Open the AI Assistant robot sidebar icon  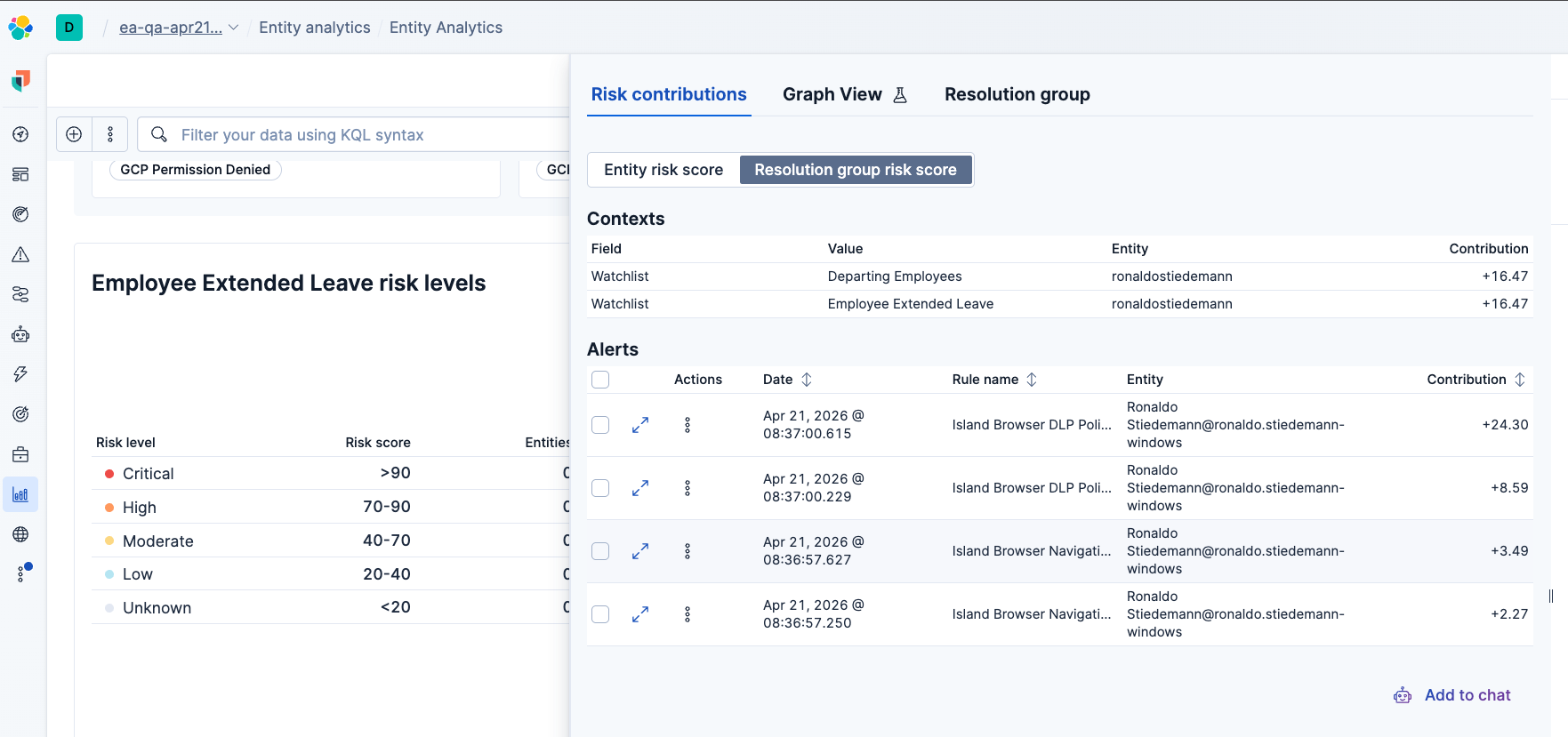[20, 334]
